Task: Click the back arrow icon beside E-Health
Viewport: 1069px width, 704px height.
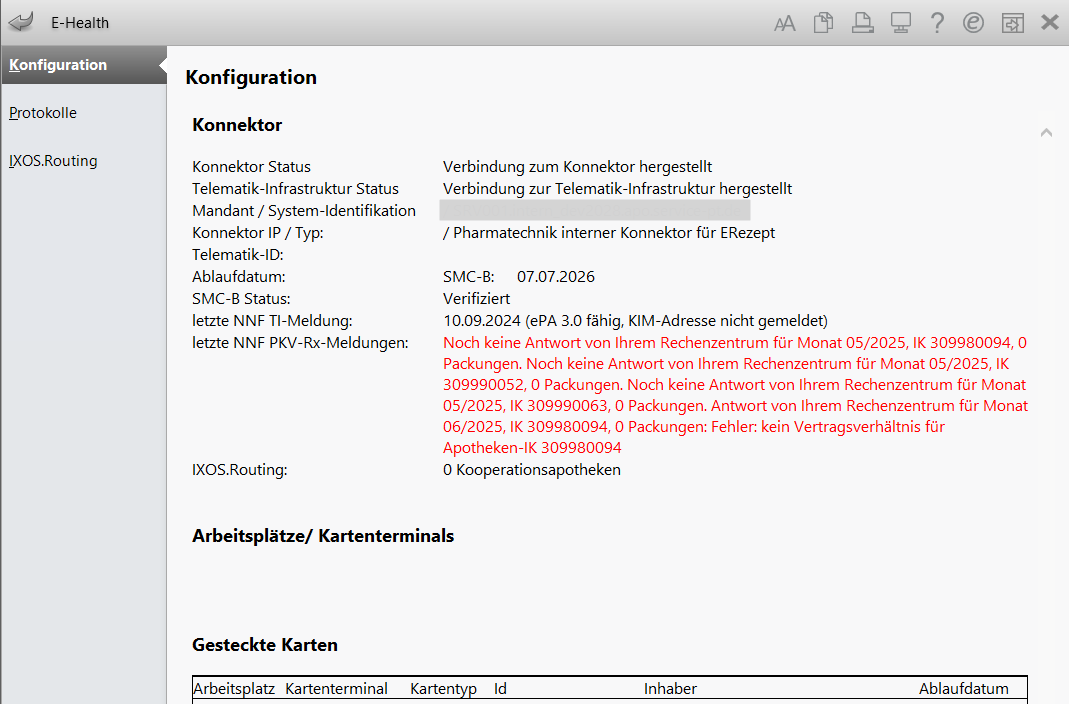Action: [x=21, y=22]
